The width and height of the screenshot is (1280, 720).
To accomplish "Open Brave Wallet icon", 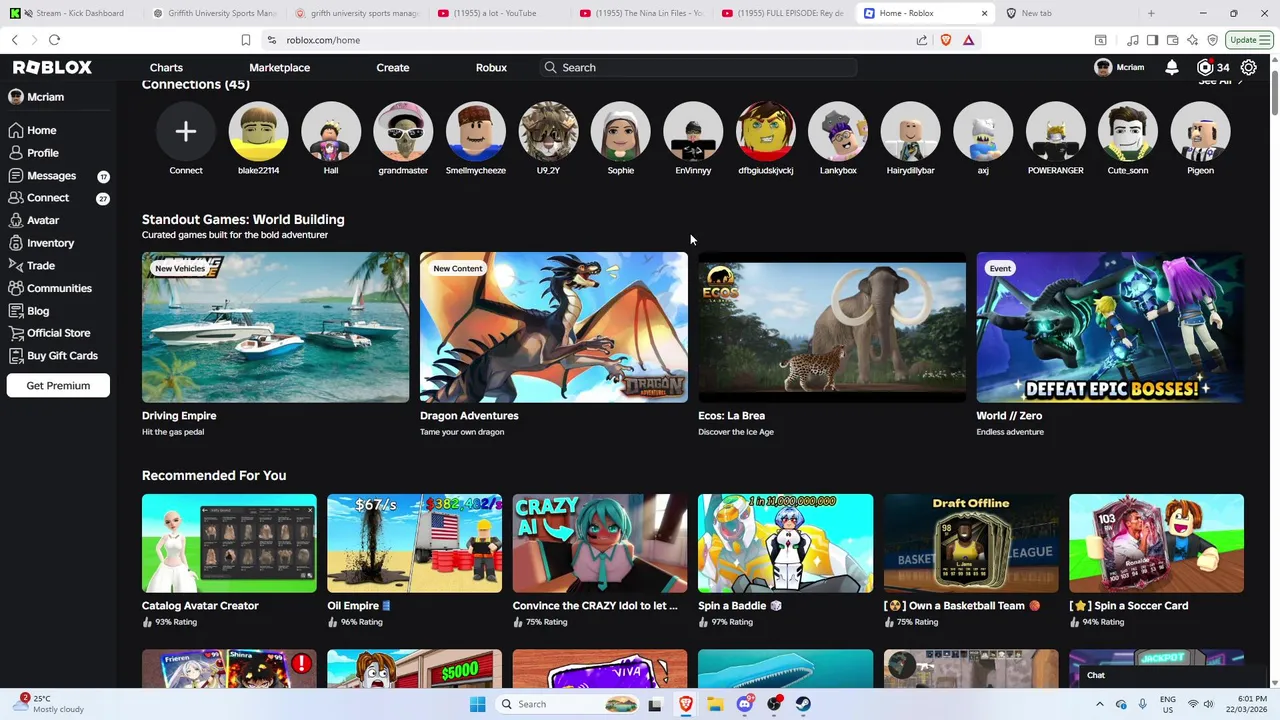I will pyautogui.click(x=1172, y=40).
